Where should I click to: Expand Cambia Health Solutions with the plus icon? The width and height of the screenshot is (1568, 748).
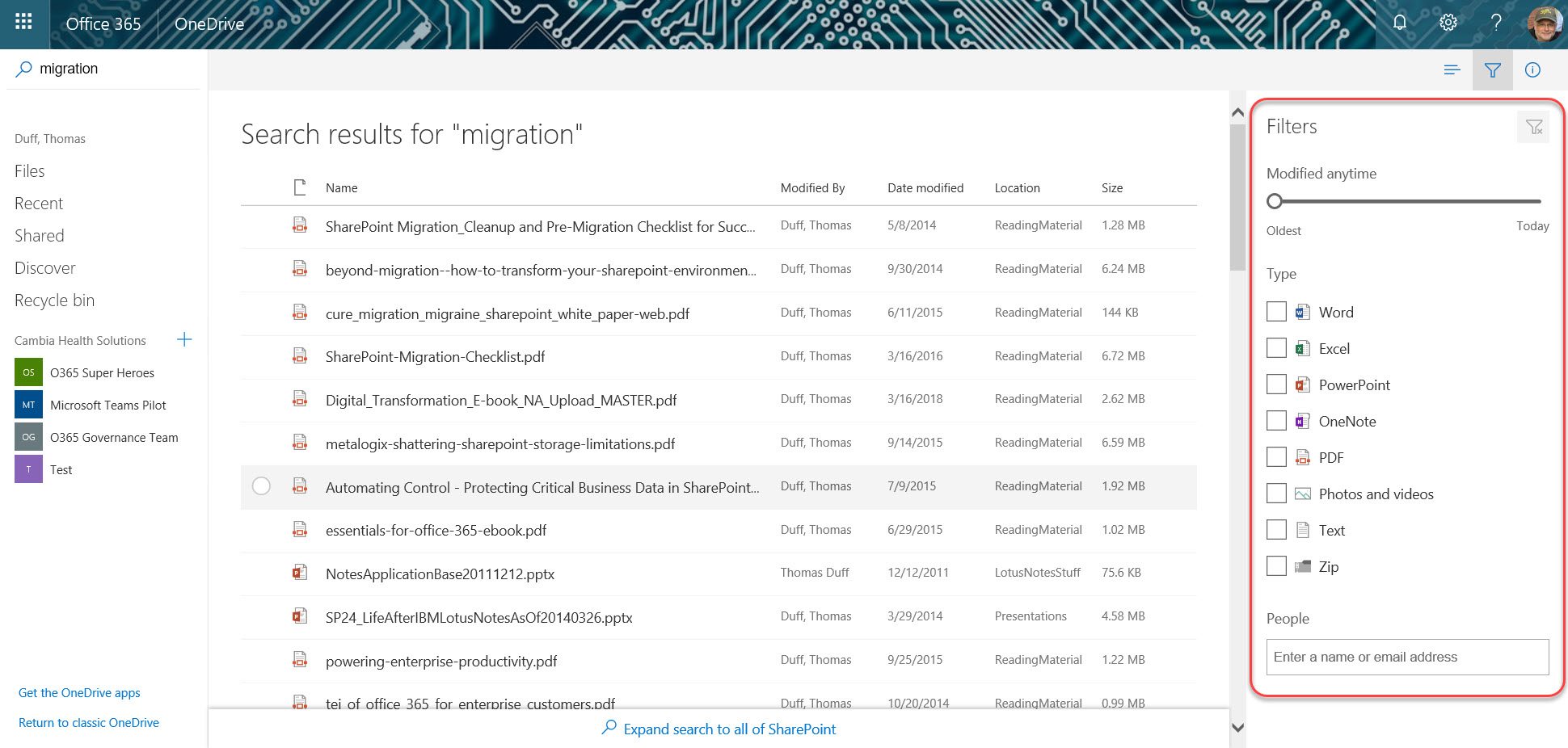[184, 339]
